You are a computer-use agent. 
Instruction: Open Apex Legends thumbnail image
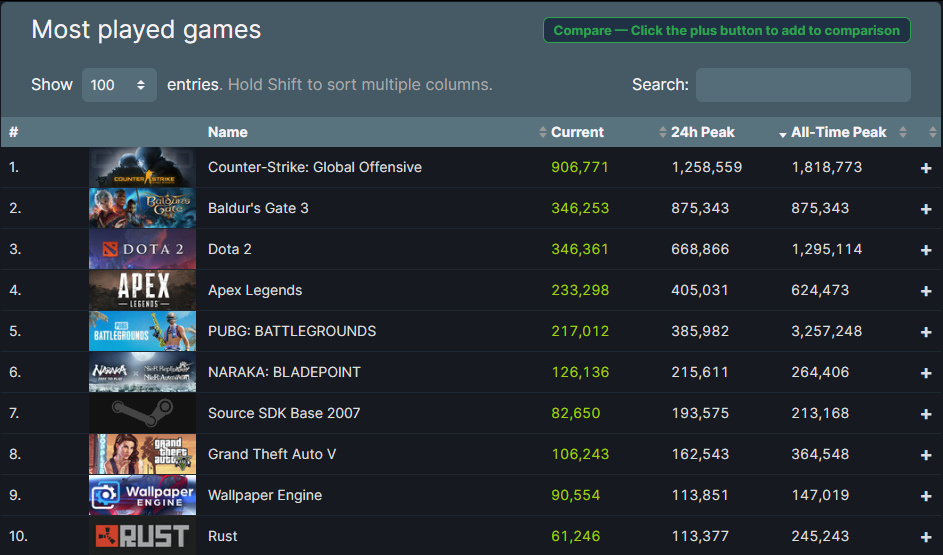[x=143, y=290]
